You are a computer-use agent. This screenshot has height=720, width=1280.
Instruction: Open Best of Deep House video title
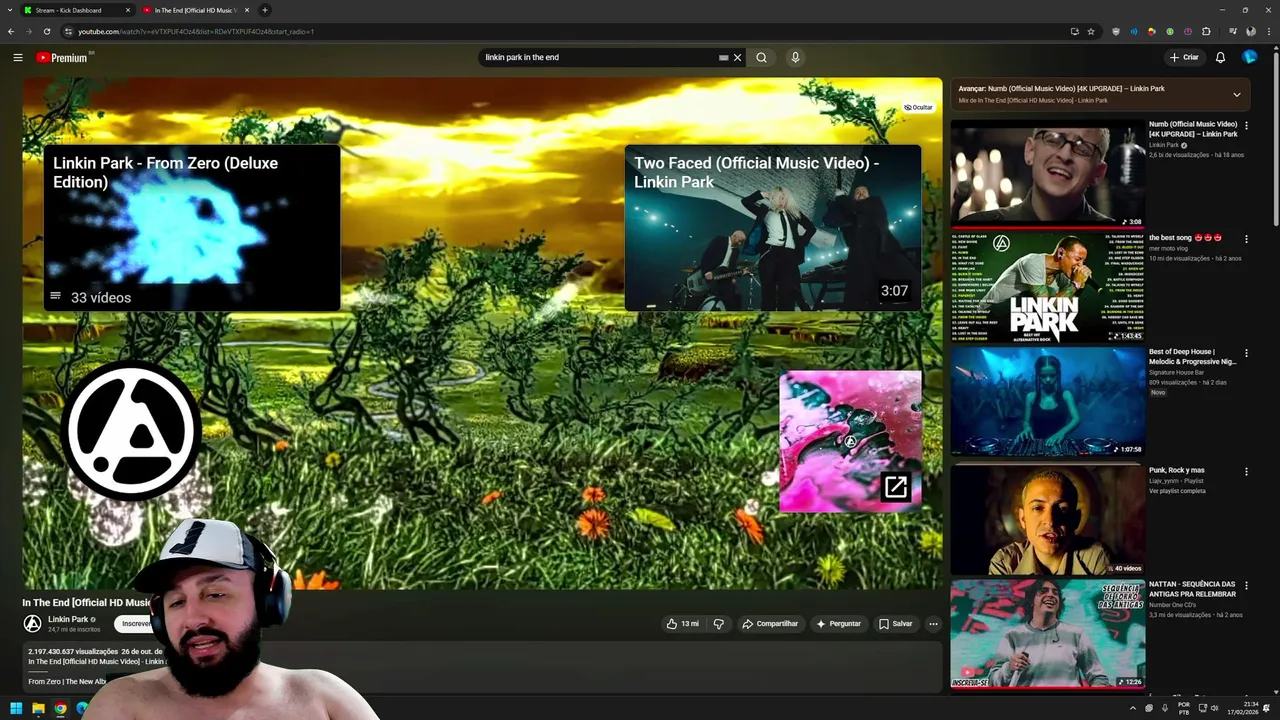point(1193,357)
